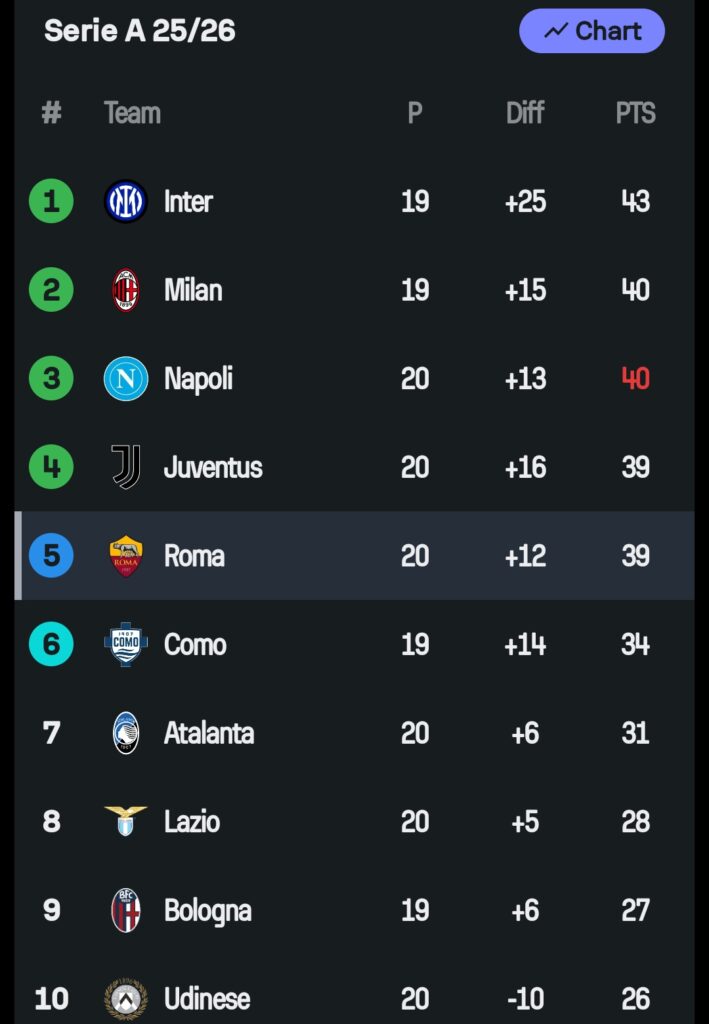This screenshot has width=709, height=1024.
Task: Click the blue rank 5 badge
Action: 51,556
